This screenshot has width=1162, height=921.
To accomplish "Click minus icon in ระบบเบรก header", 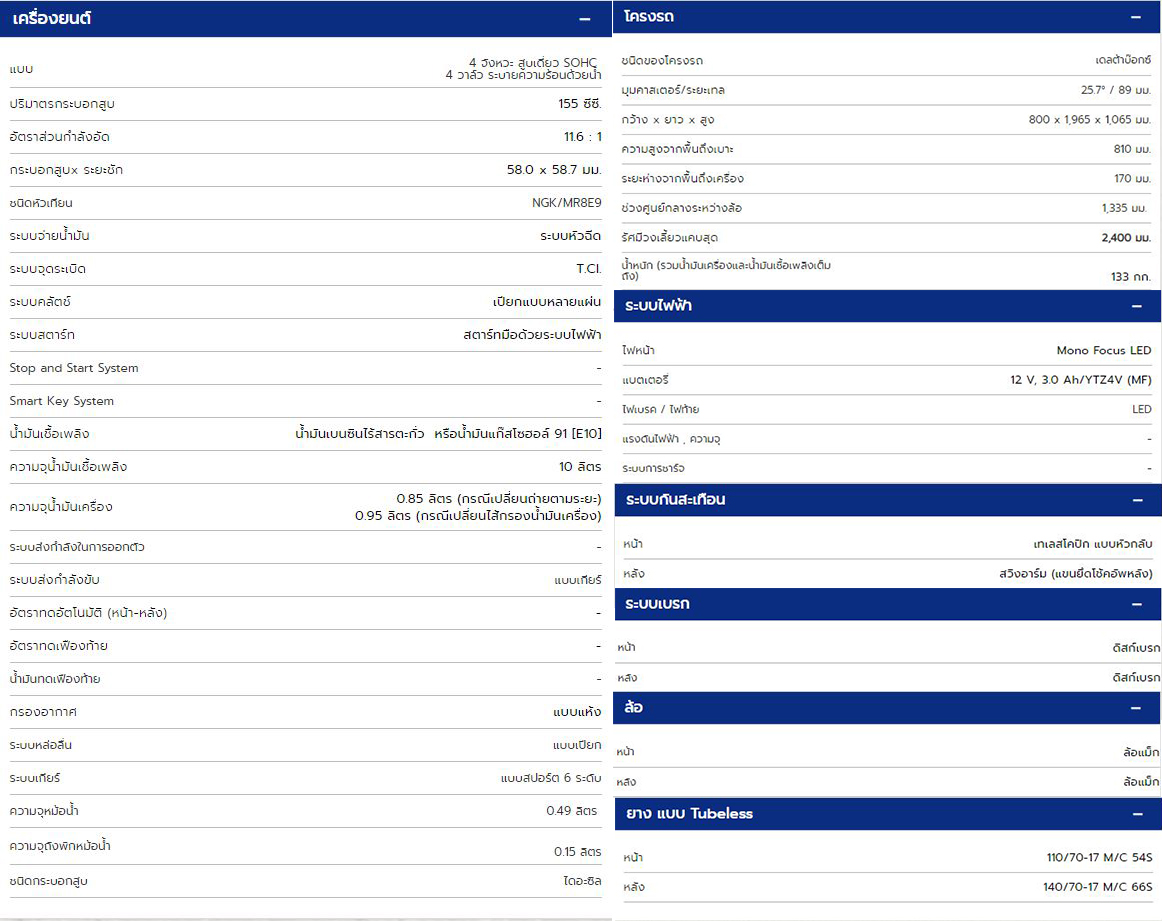I will 1135,604.
